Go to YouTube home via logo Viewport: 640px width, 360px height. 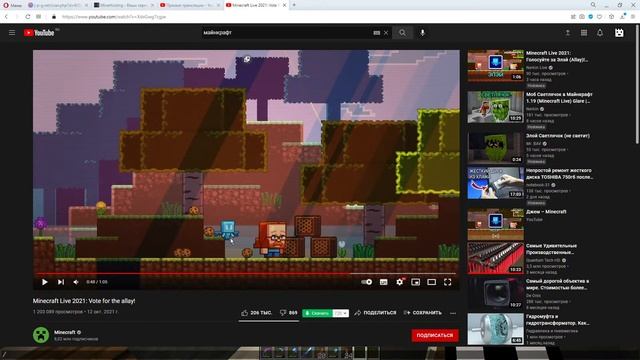[39, 33]
